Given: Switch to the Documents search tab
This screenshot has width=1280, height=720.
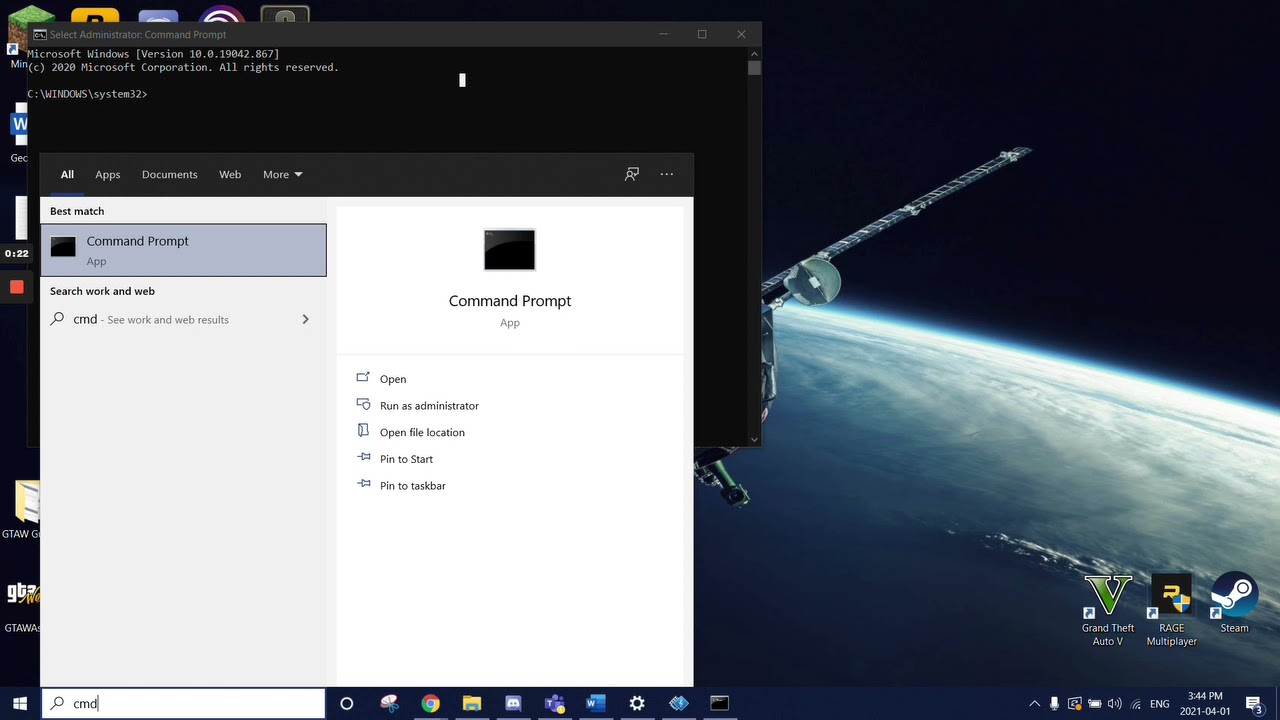Looking at the screenshot, I should click(169, 174).
